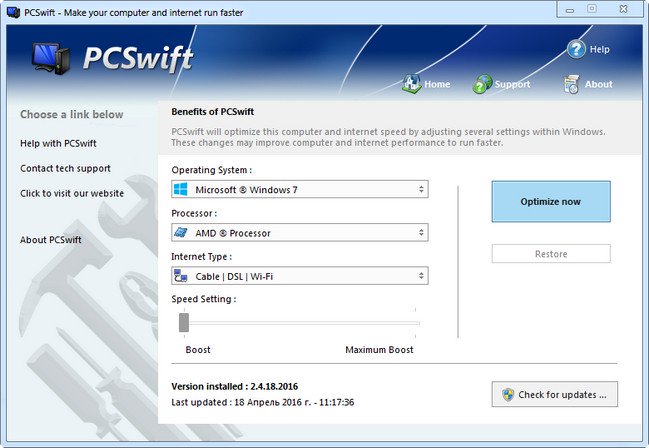This screenshot has width=649, height=448.
Task: Click Check for updates button
Action: (x=555, y=394)
